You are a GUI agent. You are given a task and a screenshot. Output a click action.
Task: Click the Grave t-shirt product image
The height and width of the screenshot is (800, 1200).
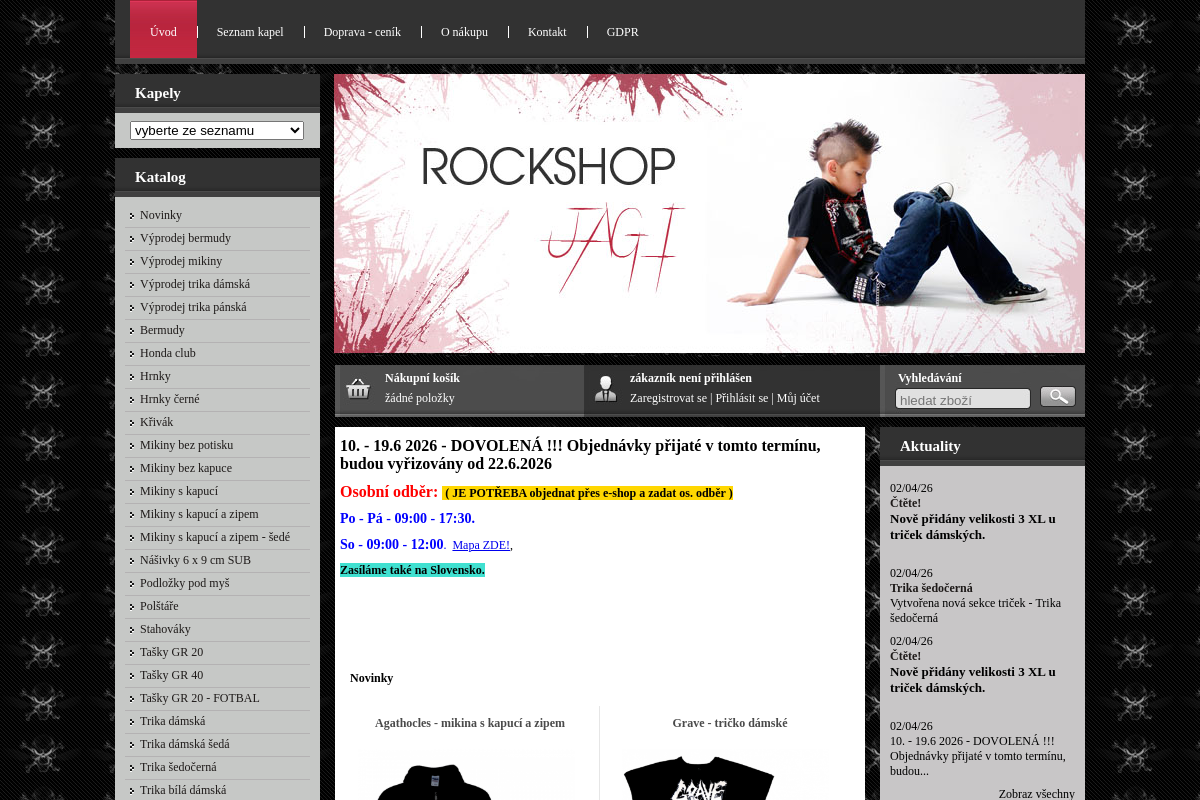click(x=699, y=778)
